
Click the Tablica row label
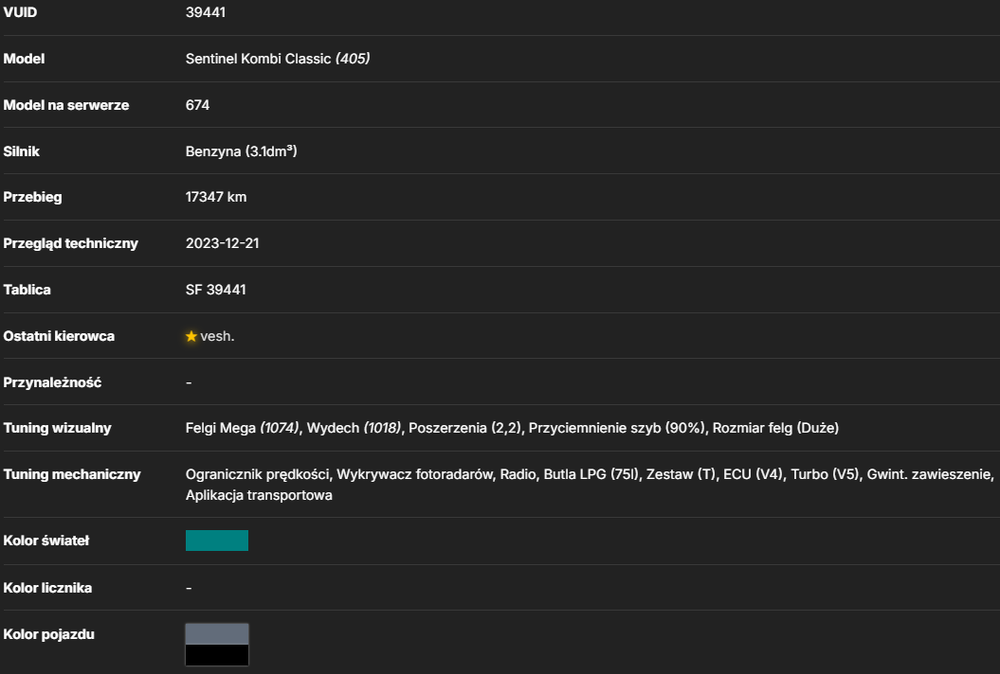click(x=27, y=289)
